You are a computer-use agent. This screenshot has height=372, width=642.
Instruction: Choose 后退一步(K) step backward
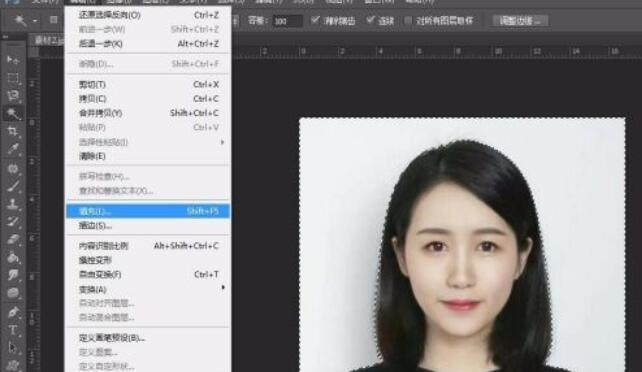point(148,44)
